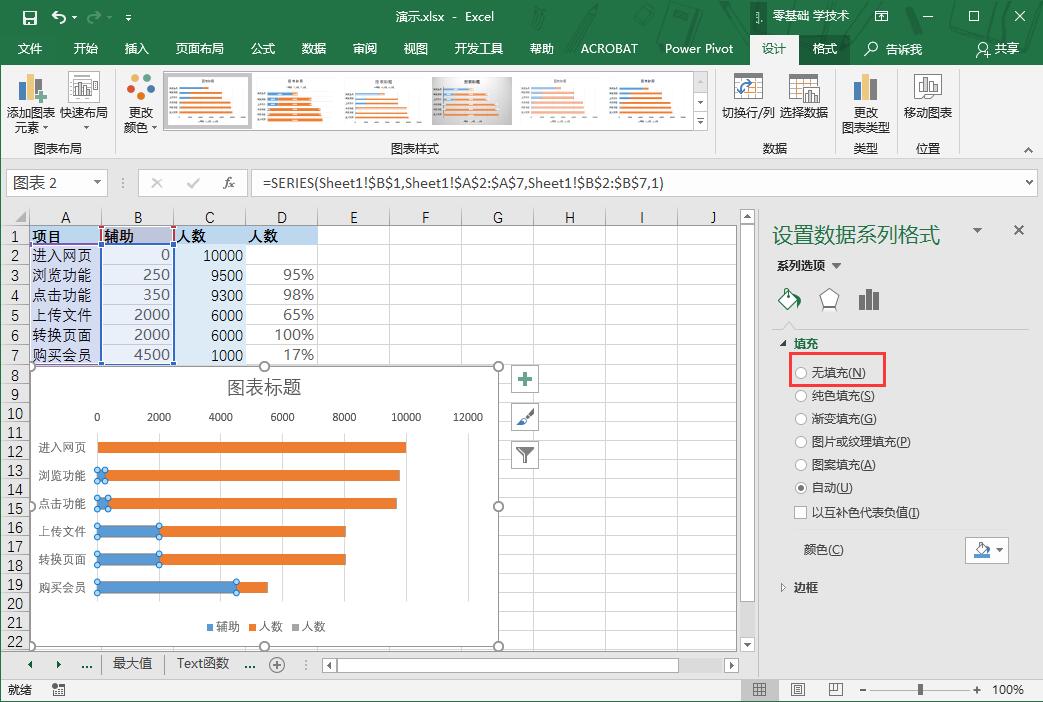The width and height of the screenshot is (1043, 702).
Task: Expand the chart styles gallery more arrow
Action: [x=700, y=120]
